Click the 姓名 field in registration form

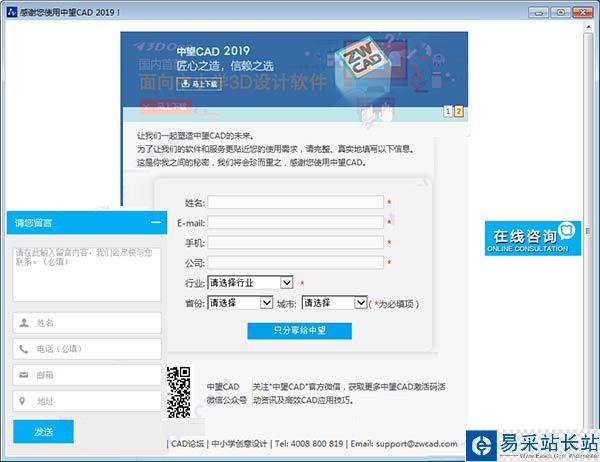[x=295, y=202]
